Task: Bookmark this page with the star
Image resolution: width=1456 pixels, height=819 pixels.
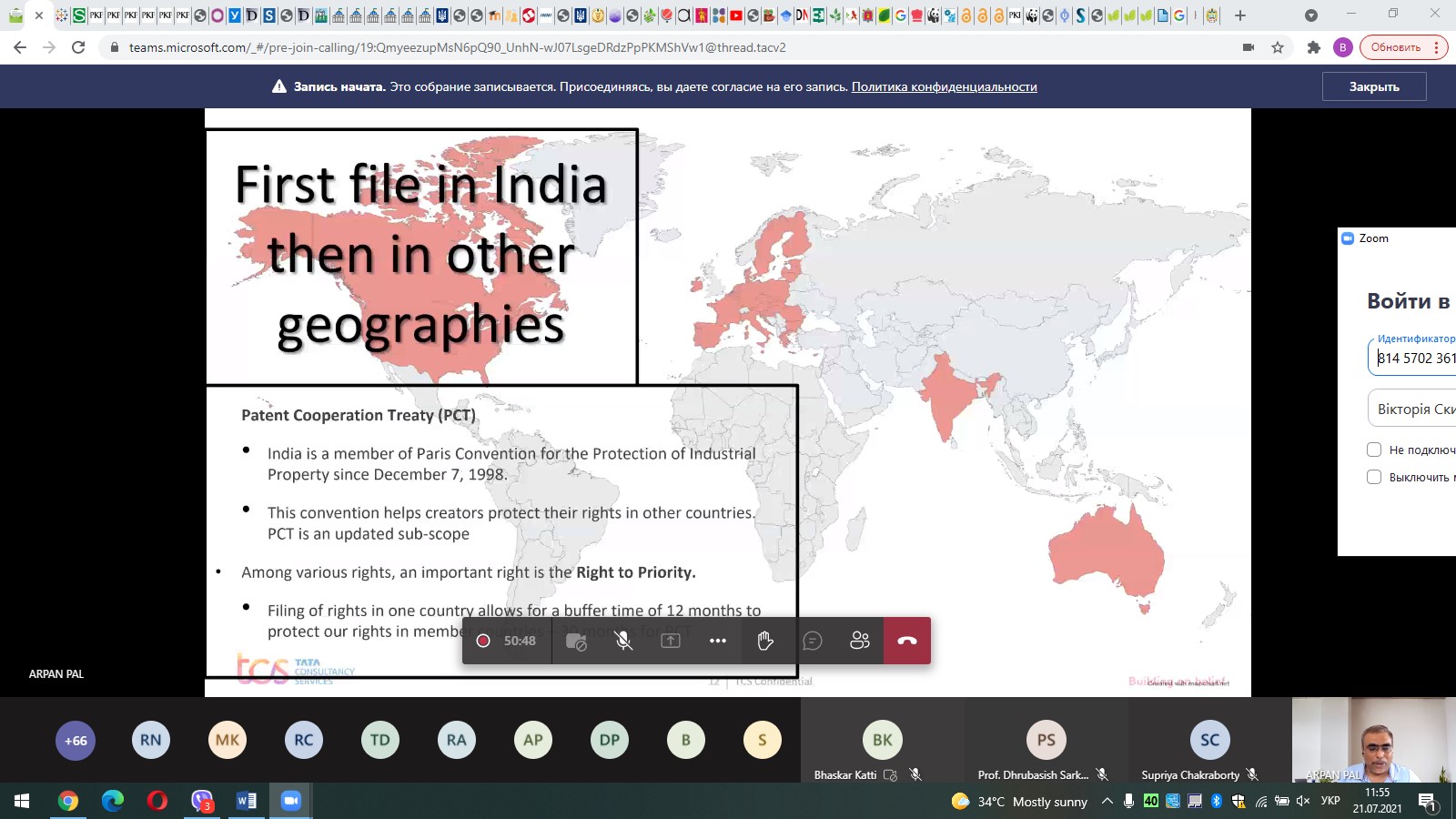Action: [1278, 47]
